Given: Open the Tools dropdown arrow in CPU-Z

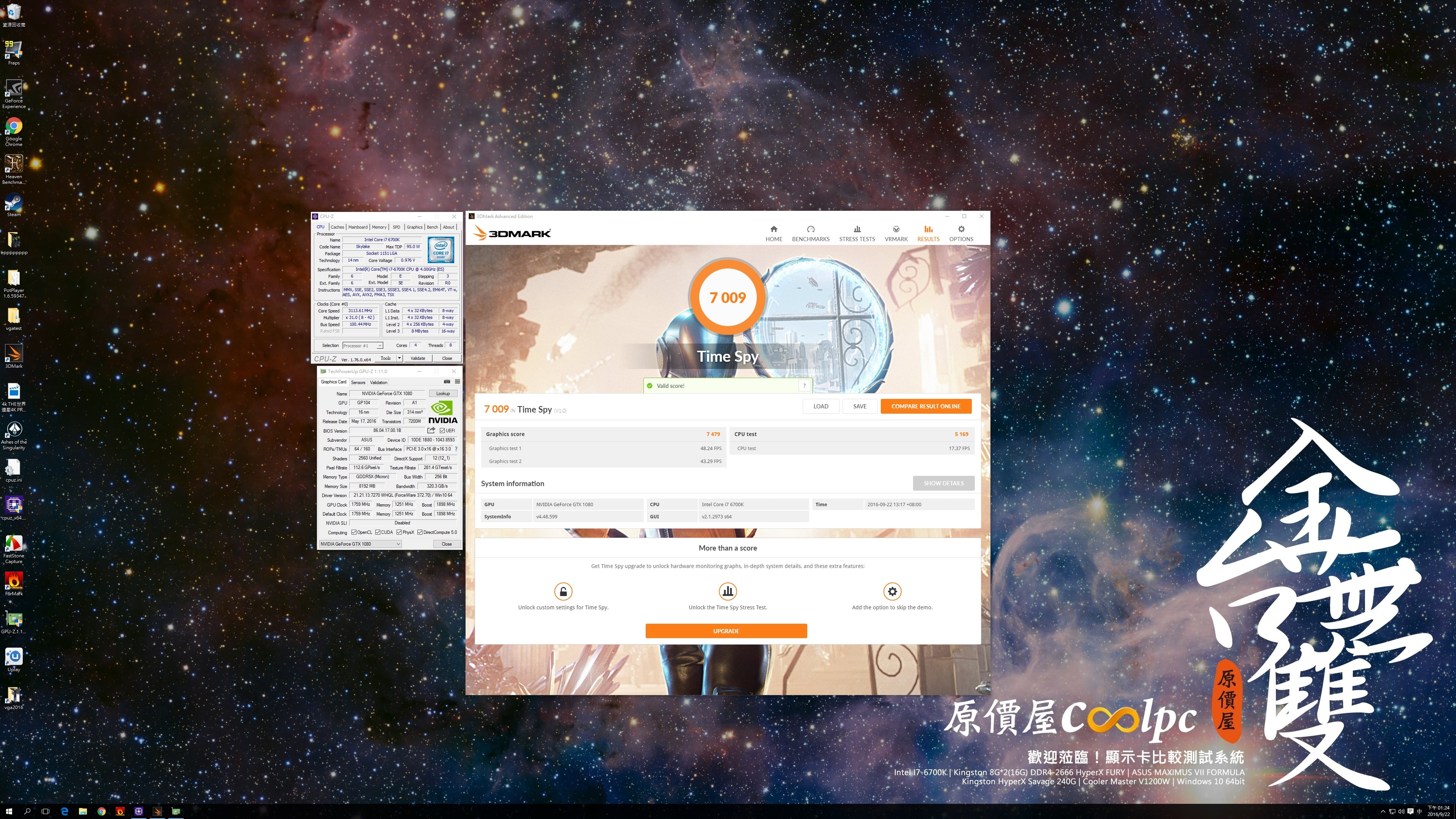Looking at the screenshot, I should (399, 358).
